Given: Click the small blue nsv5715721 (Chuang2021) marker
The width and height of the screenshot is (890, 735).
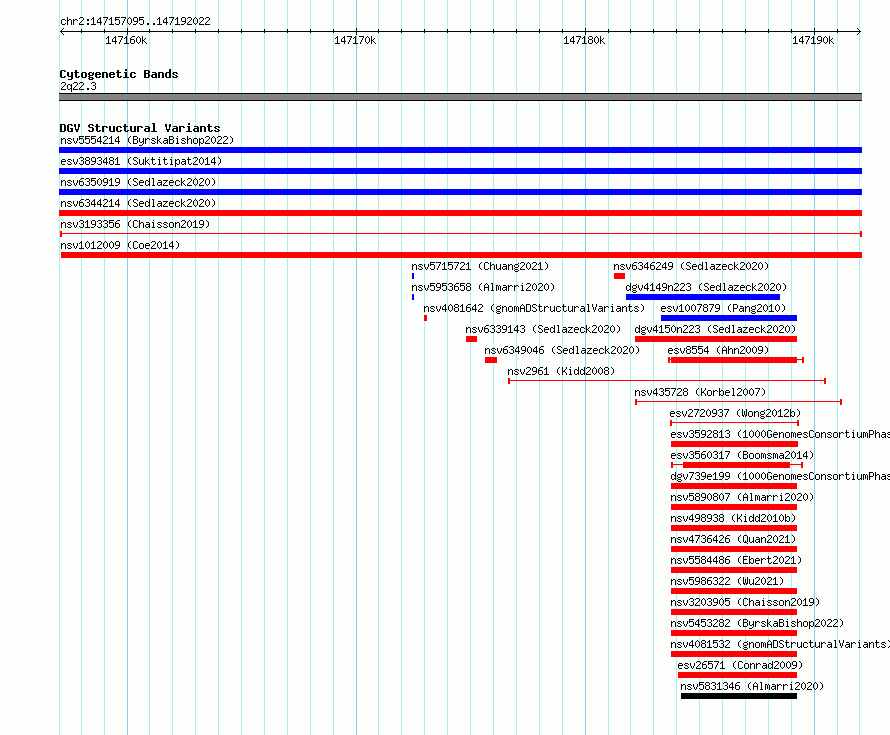Looking at the screenshot, I should pos(413,276).
